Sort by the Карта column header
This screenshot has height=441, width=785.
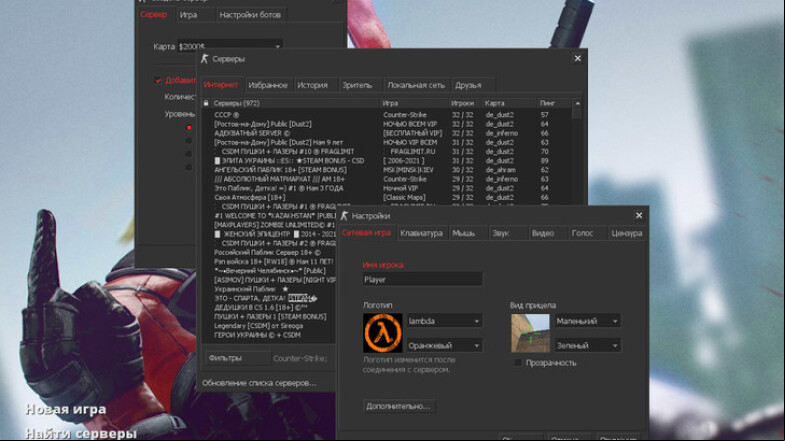click(x=509, y=103)
